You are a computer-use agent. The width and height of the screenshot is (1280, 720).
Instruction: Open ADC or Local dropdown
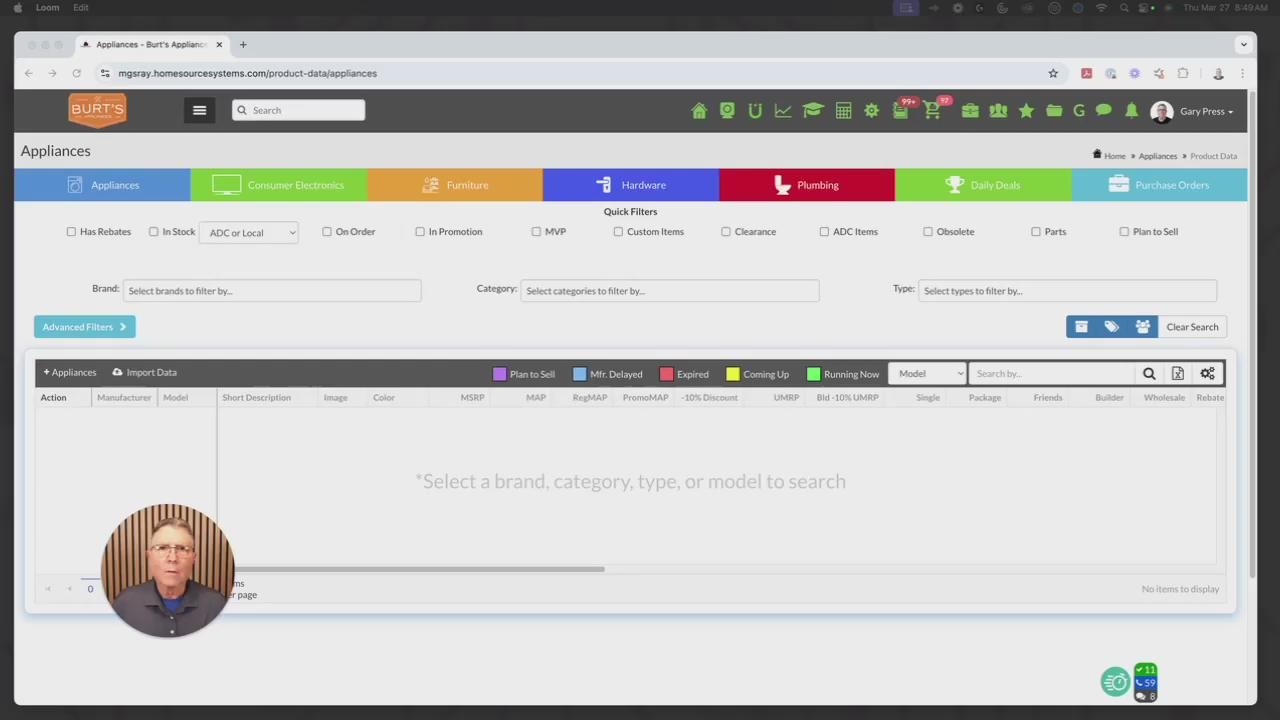coord(249,232)
